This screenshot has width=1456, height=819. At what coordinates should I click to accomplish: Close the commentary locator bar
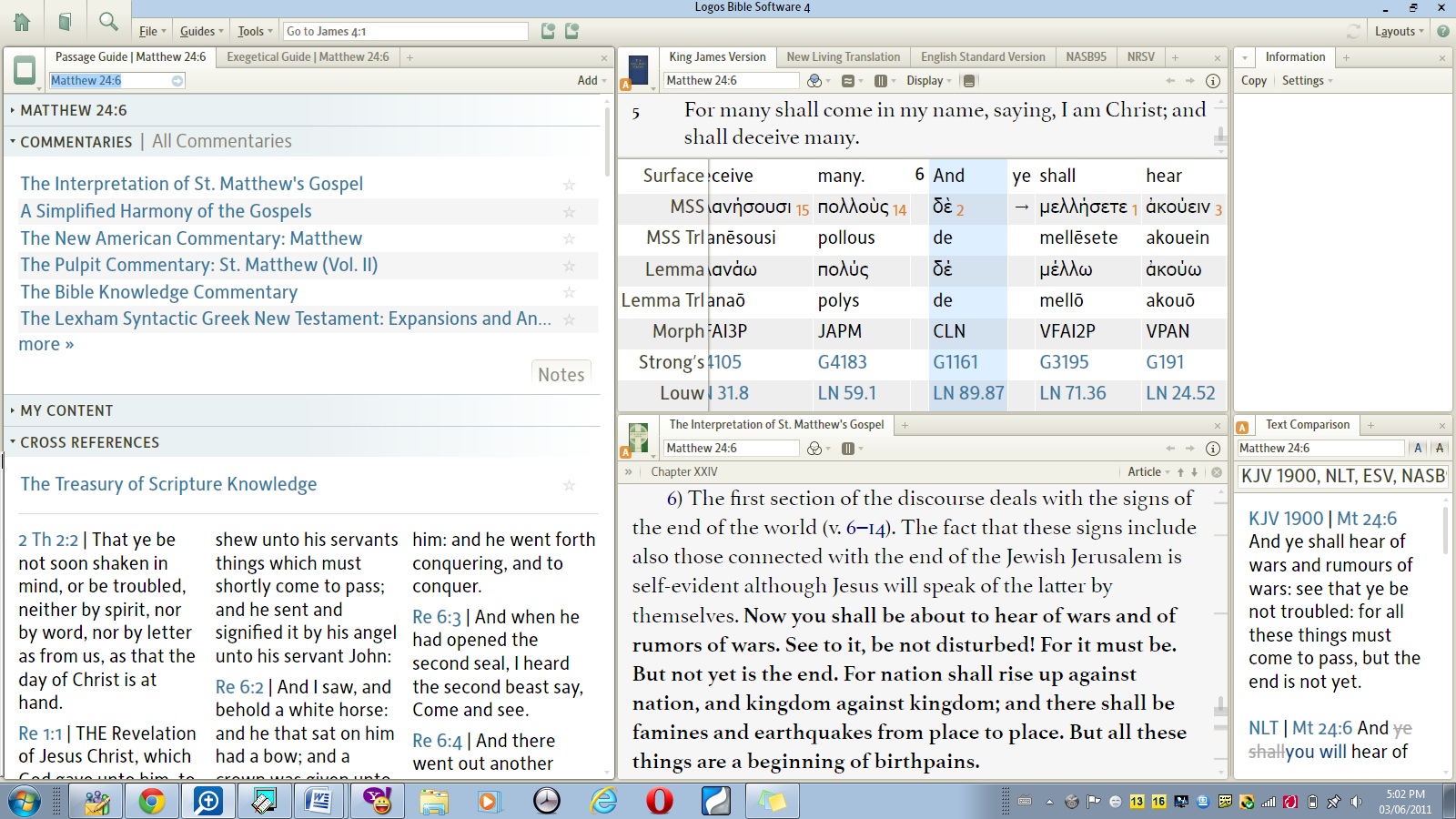click(1216, 472)
